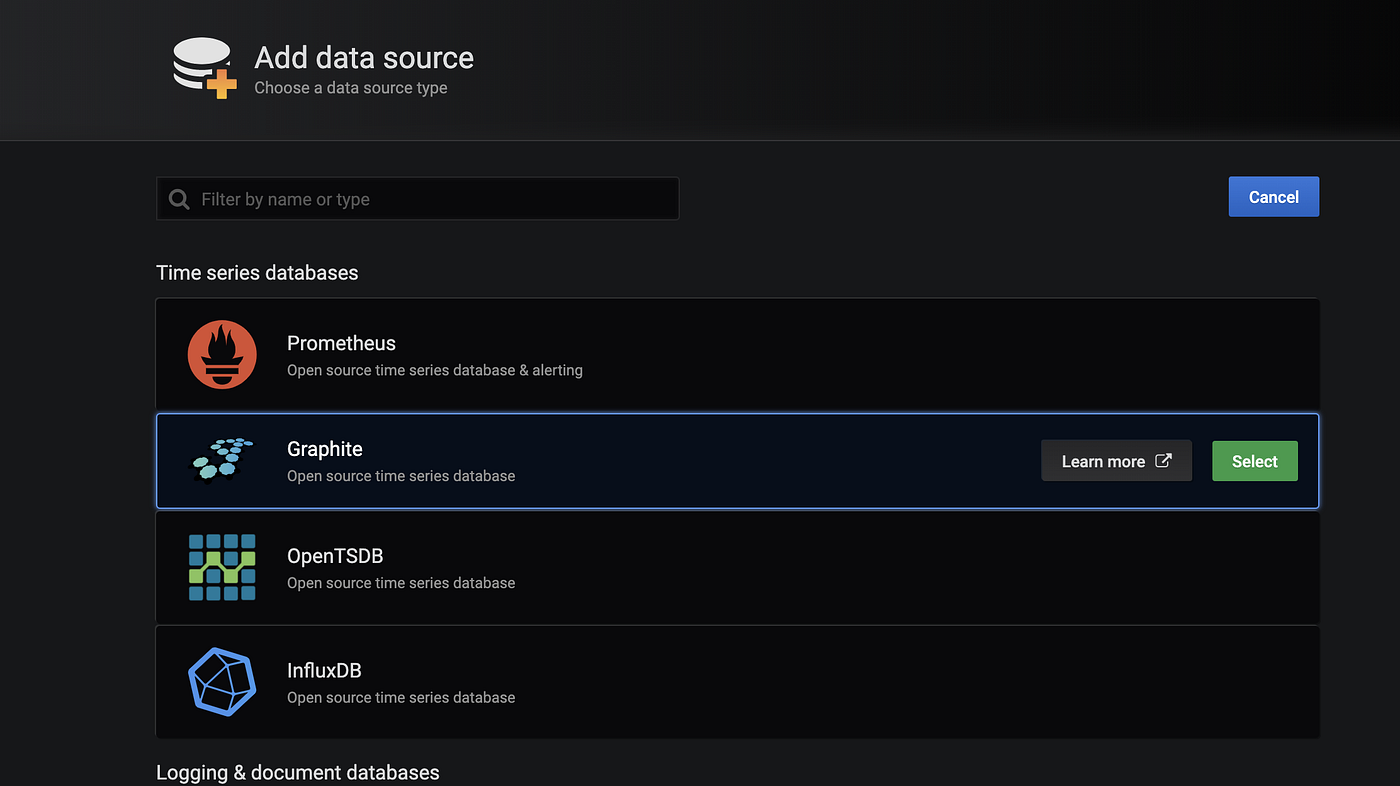Click the Prometheus description mentioning alerting
The image size is (1400, 786).
[x=435, y=370]
